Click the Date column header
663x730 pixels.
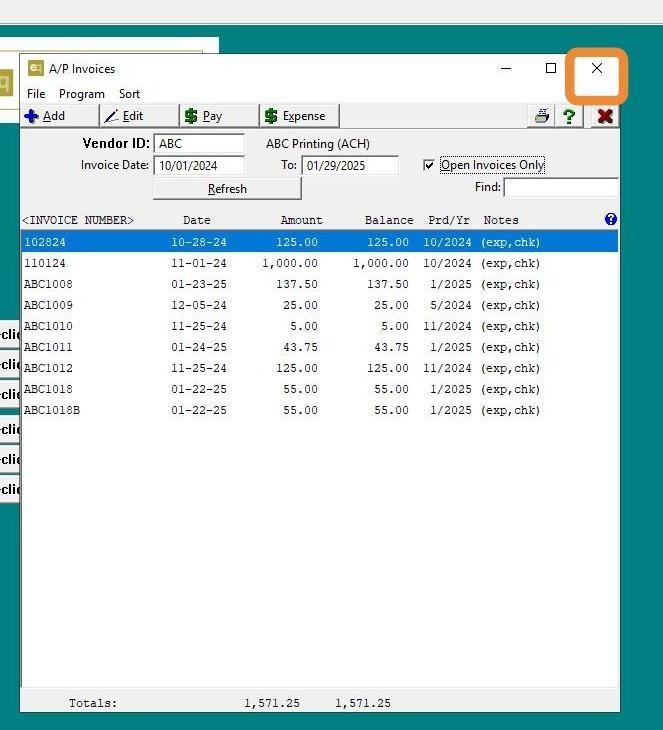coord(196,220)
